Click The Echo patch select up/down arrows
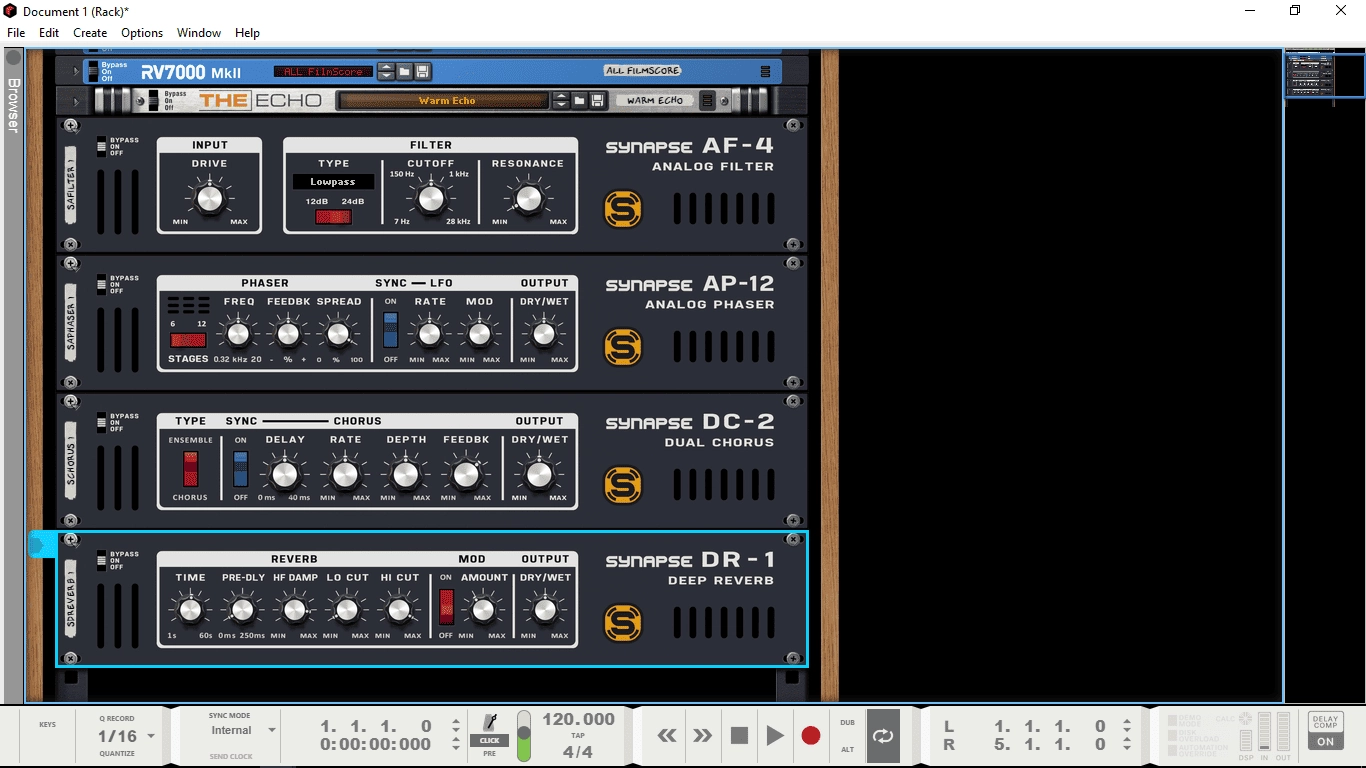 [x=562, y=100]
